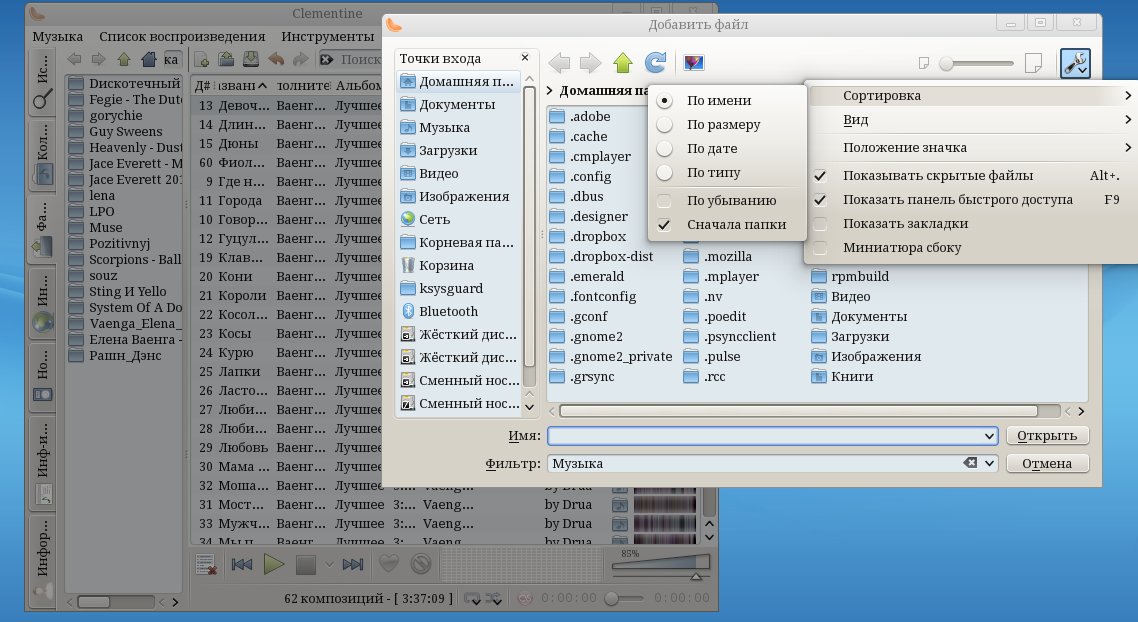The image size is (1138, 622).
Task: Click the file preview toggle icon
Action: pyautogui.click(x=694, y=64)
